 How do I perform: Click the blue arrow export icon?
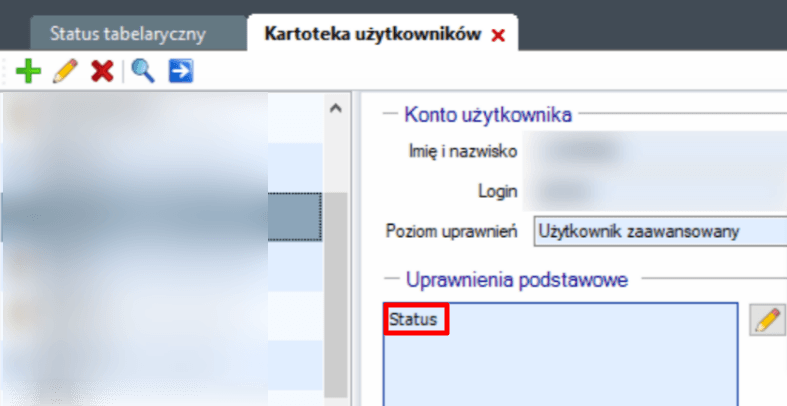tap(181, 71)
